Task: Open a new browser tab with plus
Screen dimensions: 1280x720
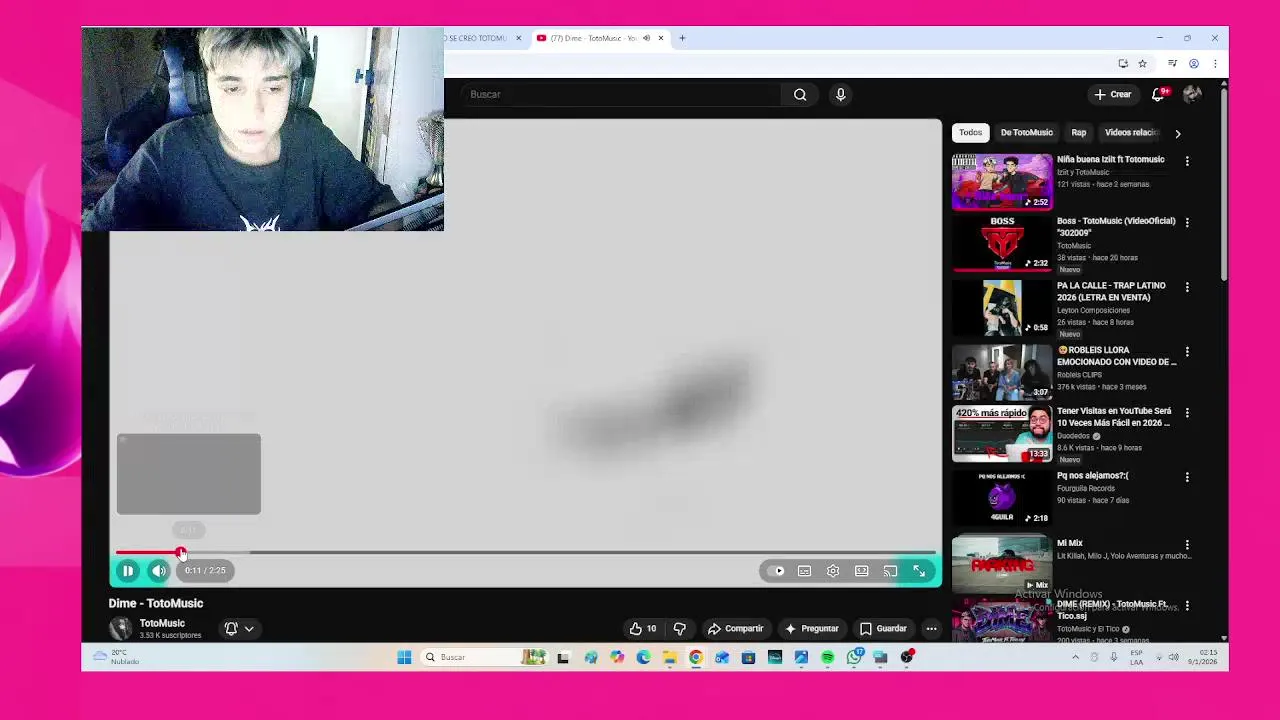Action: pos(682,38)
